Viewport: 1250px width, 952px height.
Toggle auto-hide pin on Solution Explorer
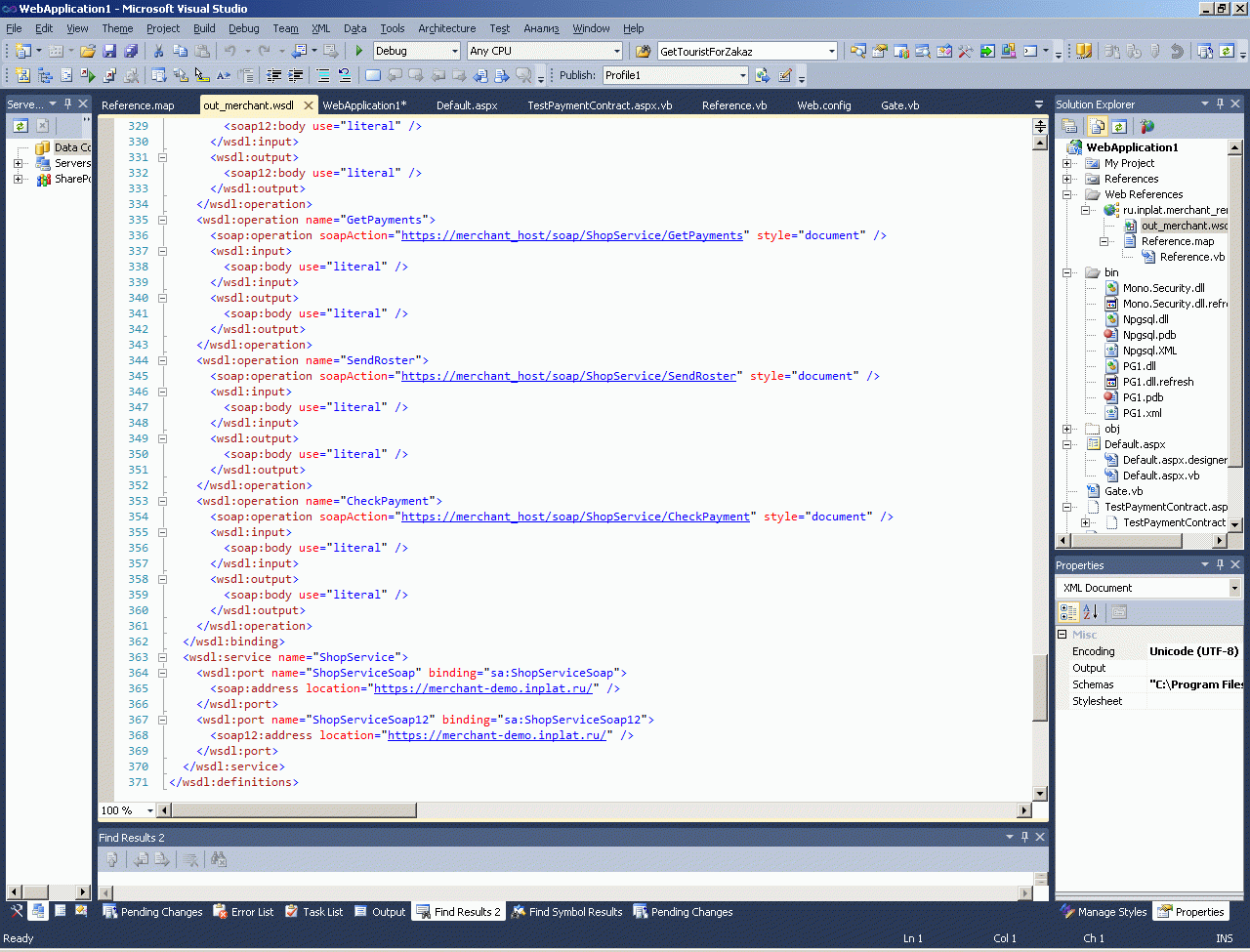pos(1221,103)
